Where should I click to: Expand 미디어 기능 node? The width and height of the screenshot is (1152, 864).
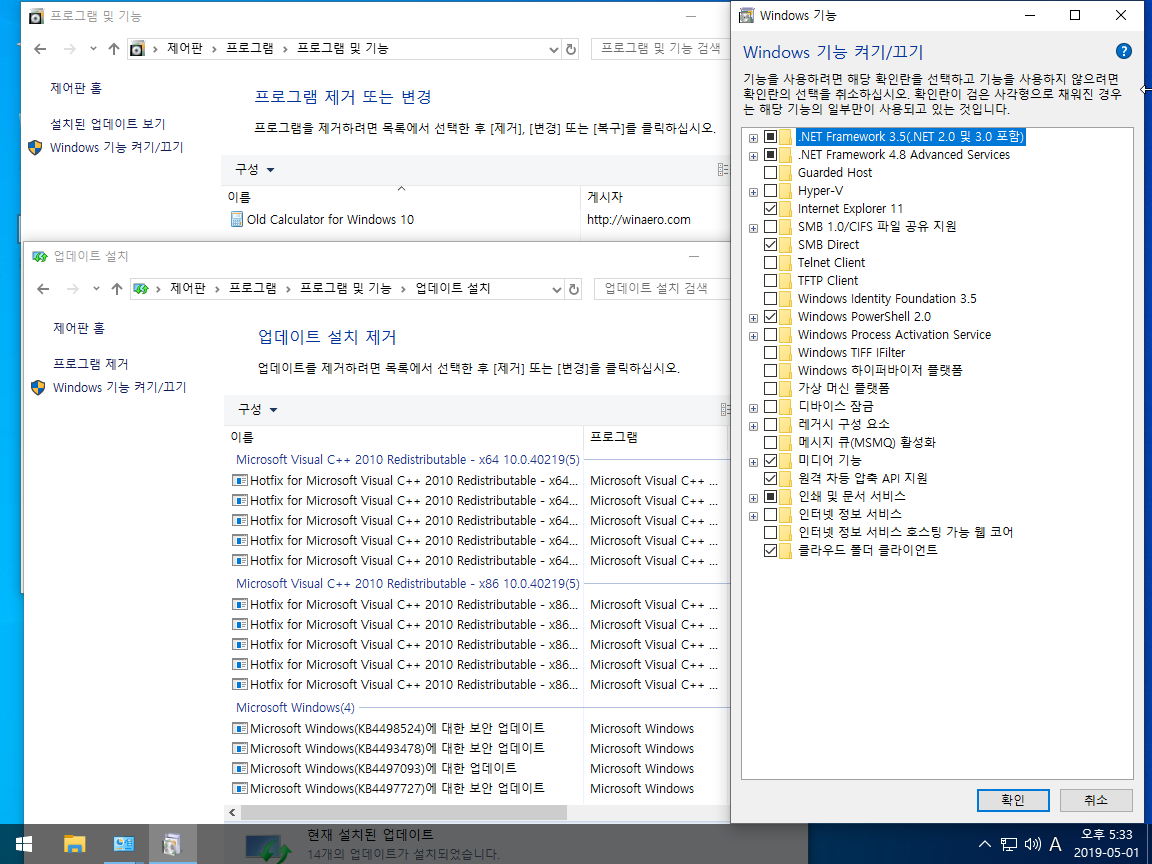(753, 463)
